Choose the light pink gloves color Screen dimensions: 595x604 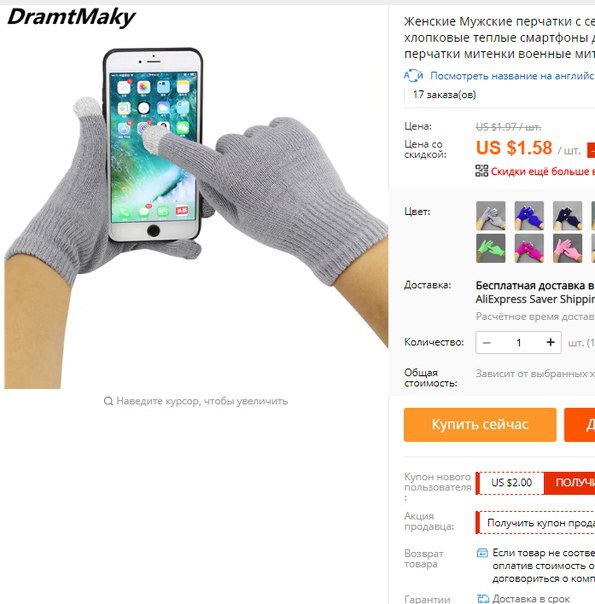[568, 248]
